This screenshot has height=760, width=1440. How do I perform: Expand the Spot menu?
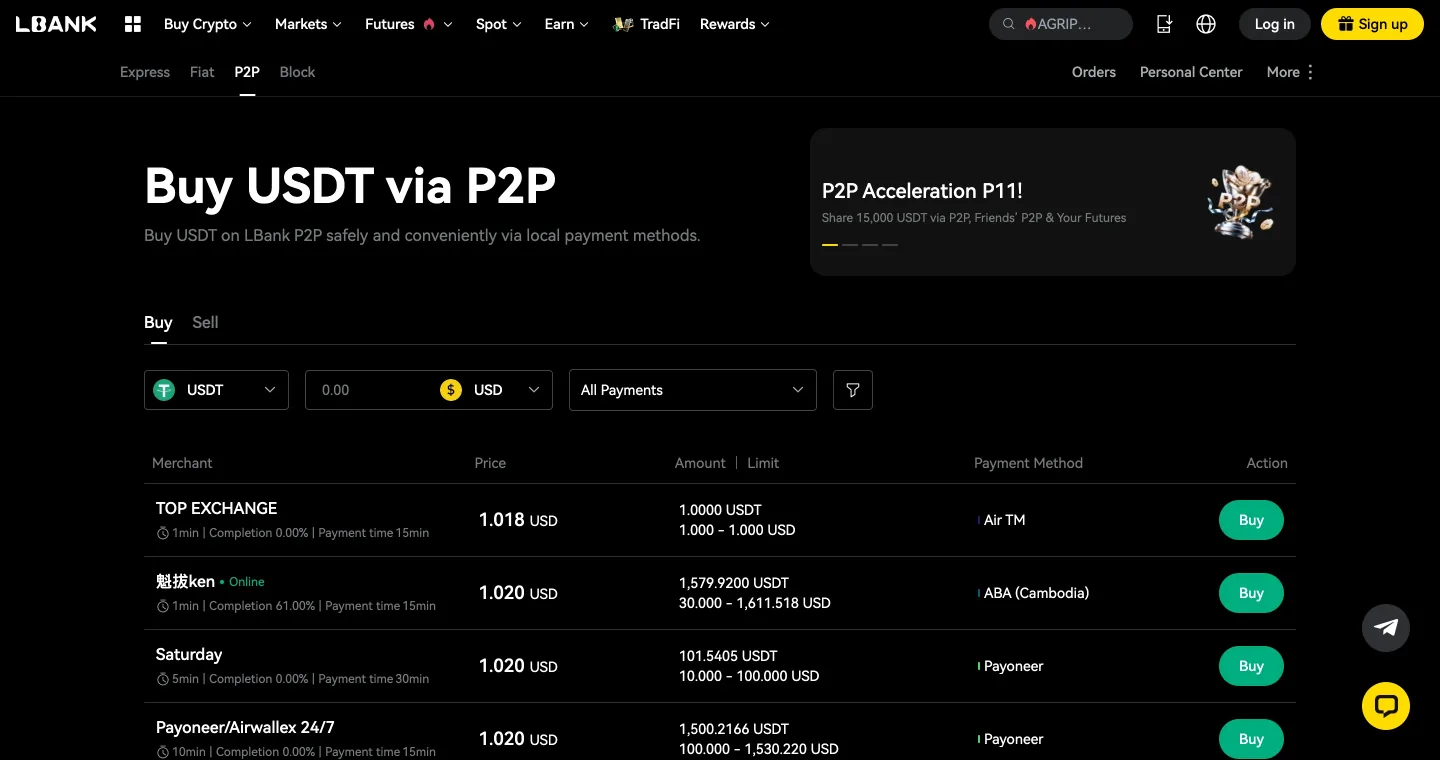coord(498,24)
